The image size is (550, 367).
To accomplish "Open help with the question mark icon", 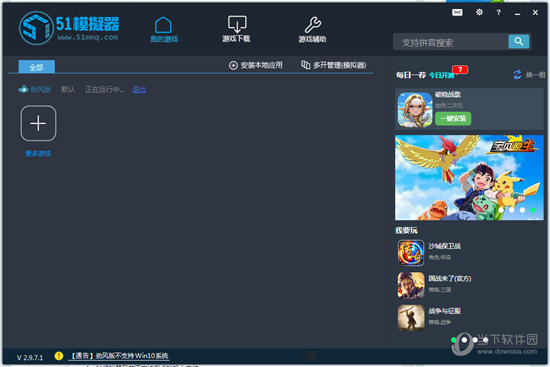I will (x=498, y=12).
